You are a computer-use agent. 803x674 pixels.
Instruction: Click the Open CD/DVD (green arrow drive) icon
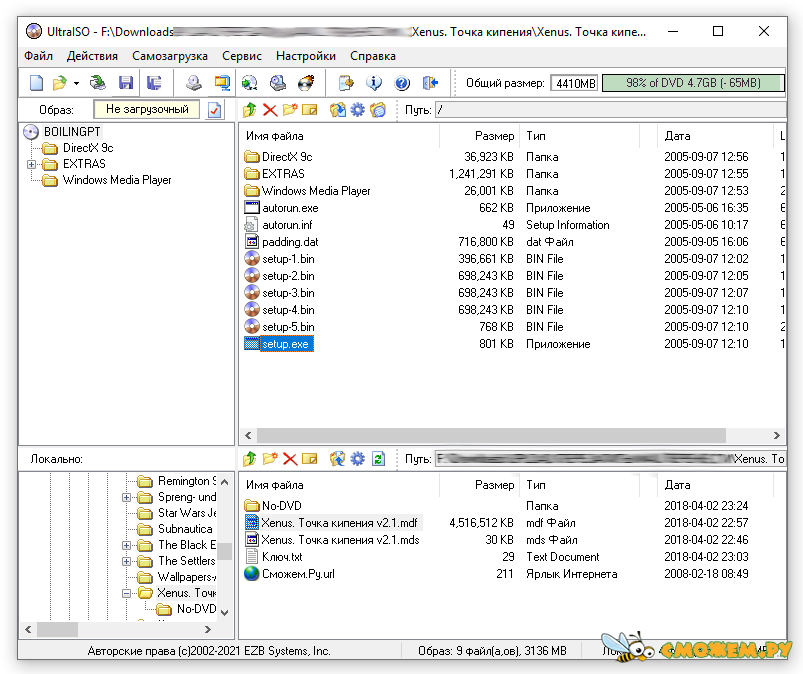tap(97, 82)
